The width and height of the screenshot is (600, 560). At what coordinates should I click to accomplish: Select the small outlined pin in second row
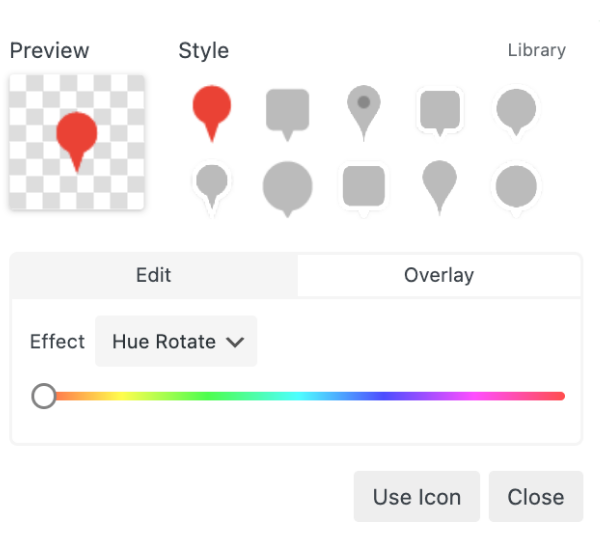[x=212, y=185]
